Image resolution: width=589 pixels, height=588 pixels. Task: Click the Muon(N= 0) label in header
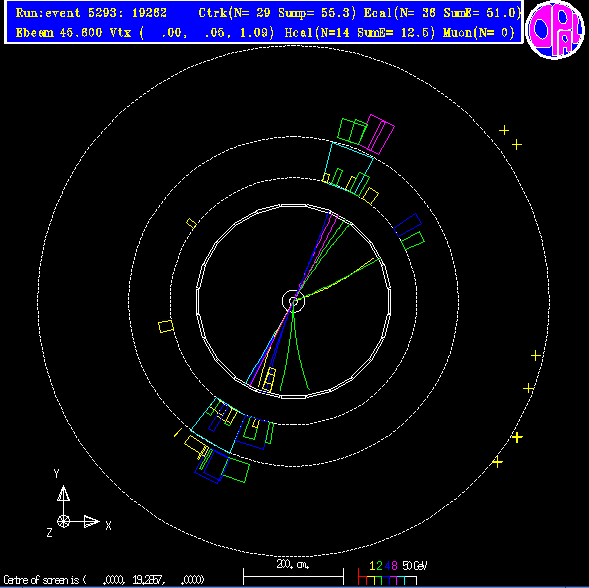click(x=479, y=33)
